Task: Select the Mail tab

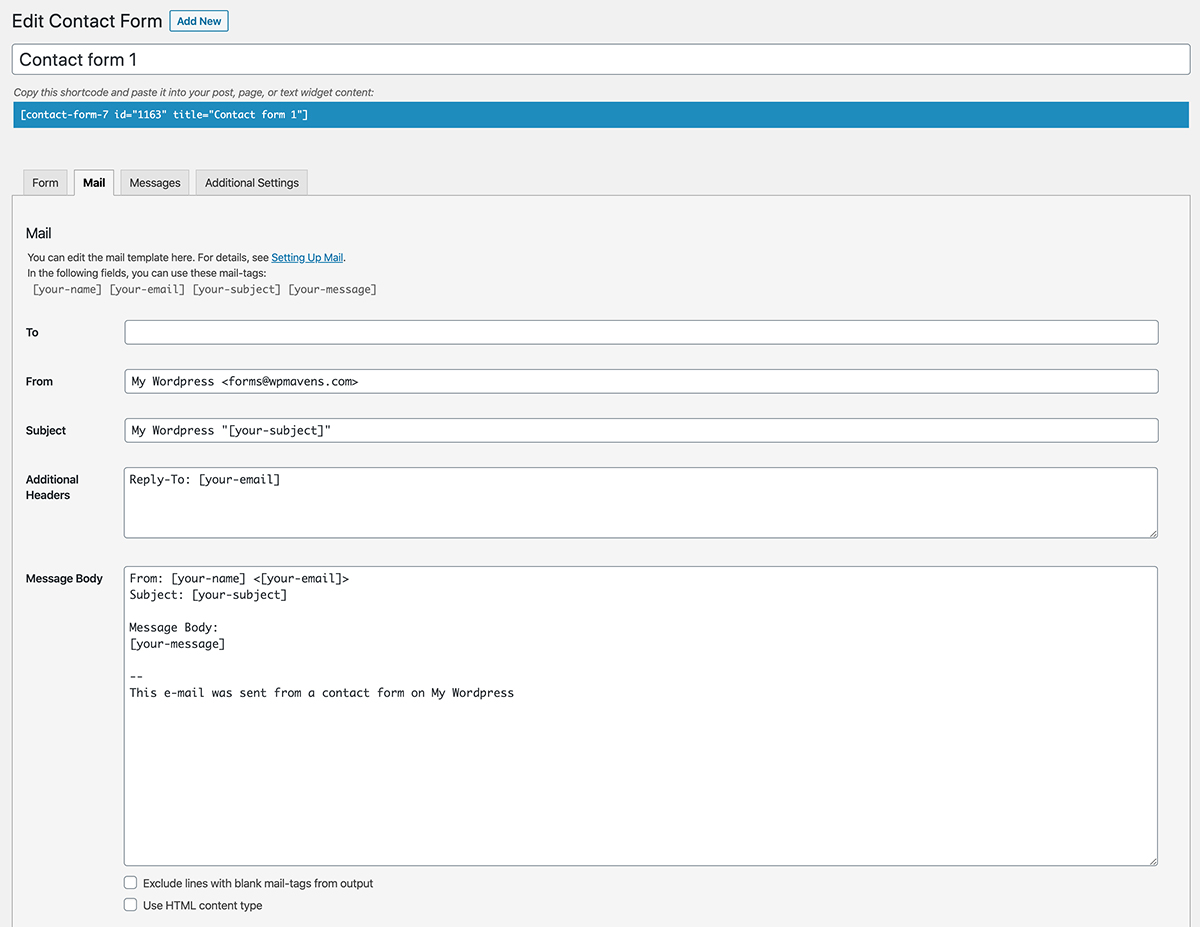Action: tap(93, 182)
